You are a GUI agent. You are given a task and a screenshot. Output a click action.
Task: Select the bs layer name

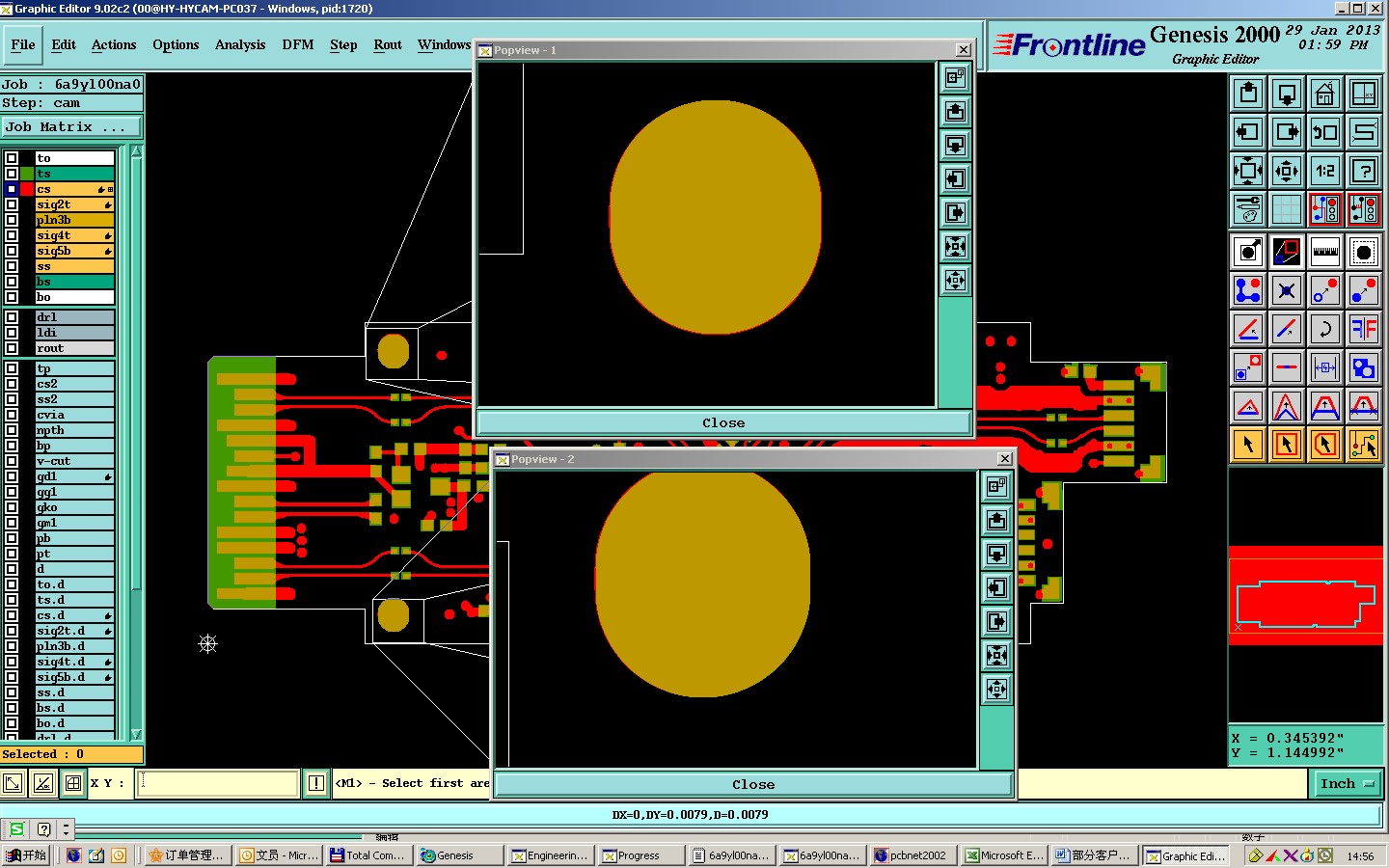click(75, 282)
